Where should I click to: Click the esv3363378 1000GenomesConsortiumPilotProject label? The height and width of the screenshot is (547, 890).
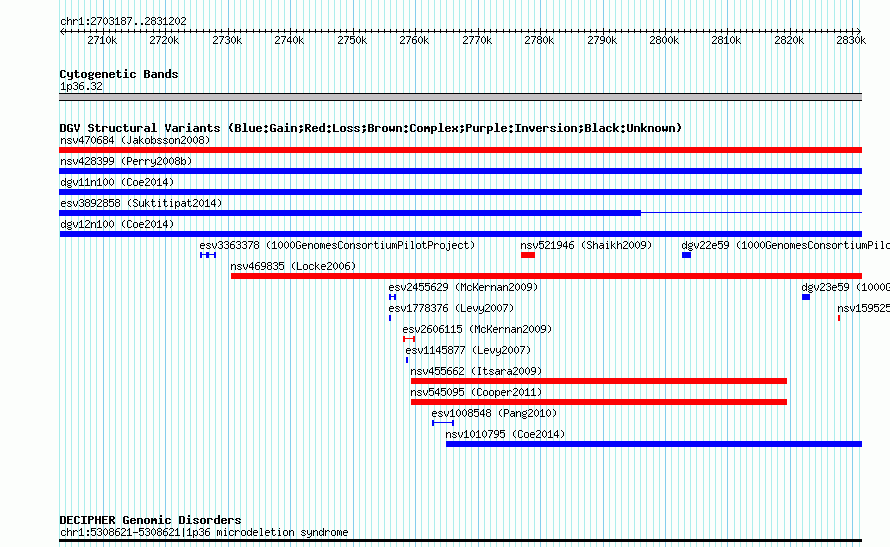tap(337, 245)
